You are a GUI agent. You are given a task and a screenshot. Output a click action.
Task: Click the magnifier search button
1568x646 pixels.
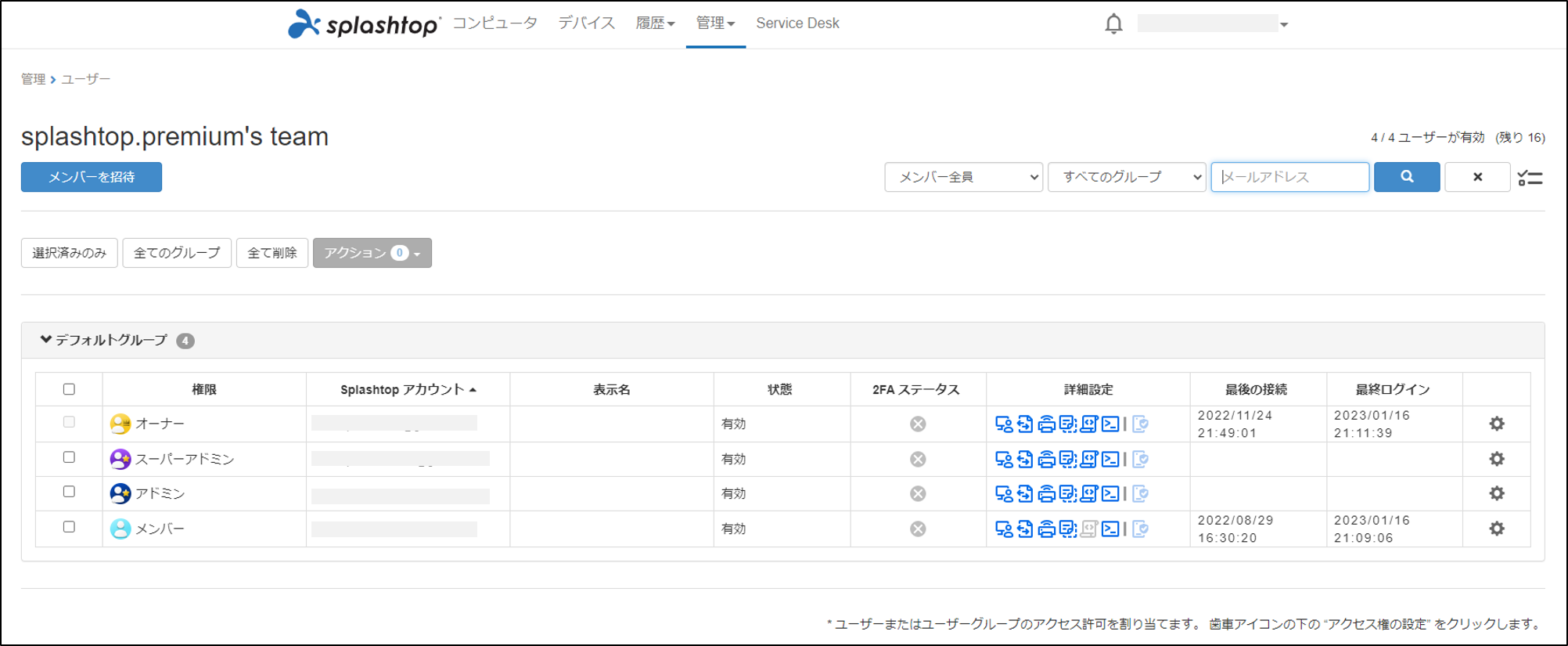[1407, 177]
